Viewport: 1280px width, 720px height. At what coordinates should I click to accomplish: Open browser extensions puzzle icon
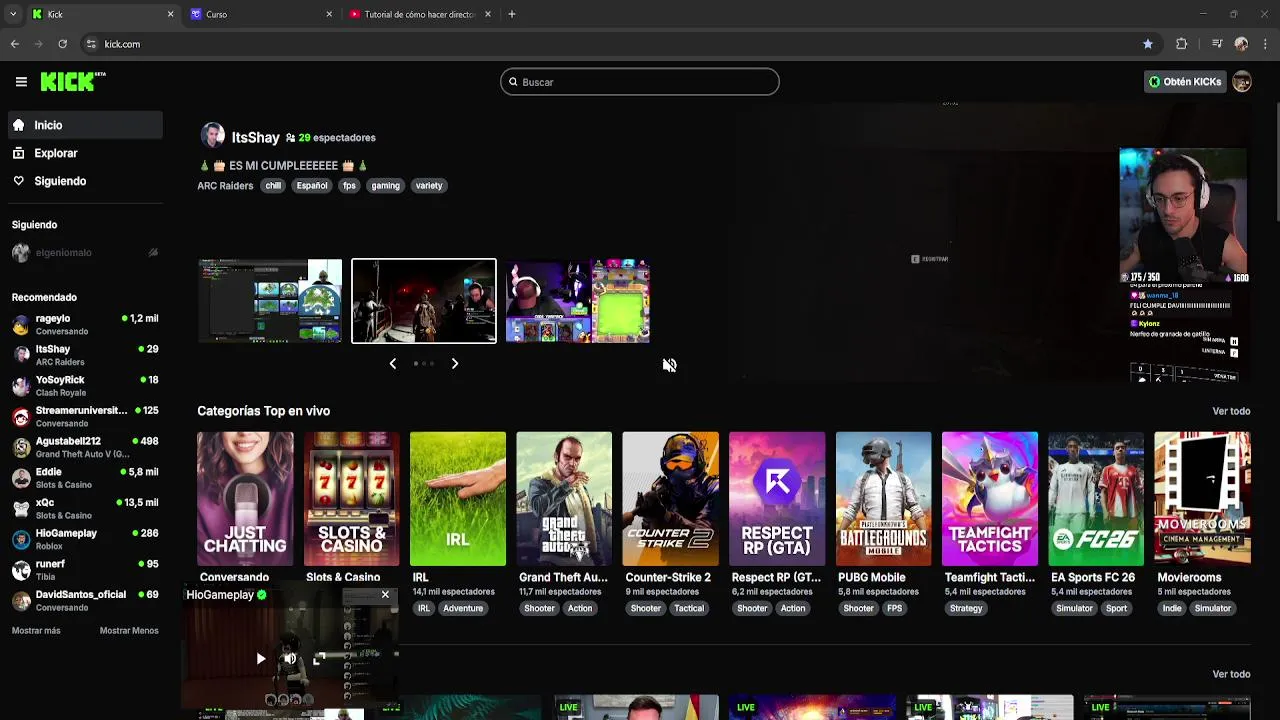coord(1182,44)
